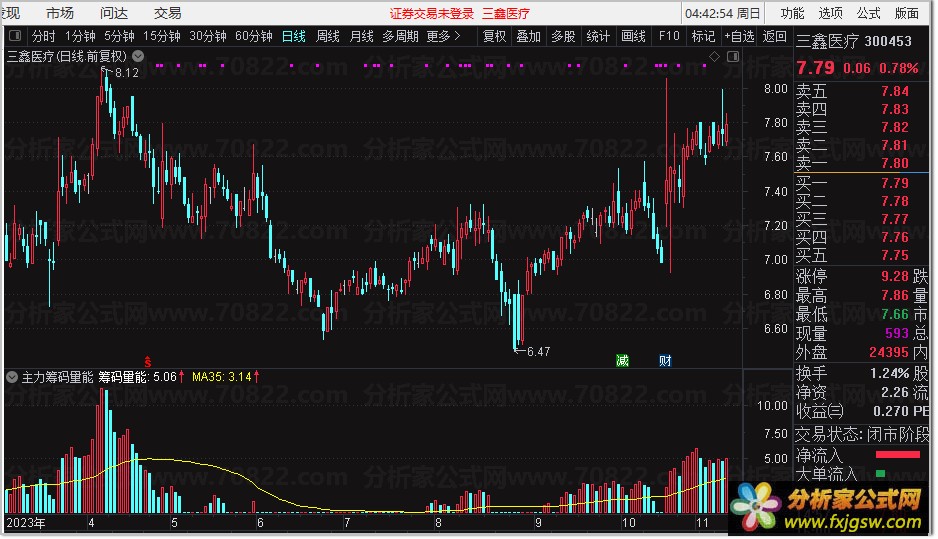
Task: Click the 多股 multi-stock button
Action: coord(563,36)
